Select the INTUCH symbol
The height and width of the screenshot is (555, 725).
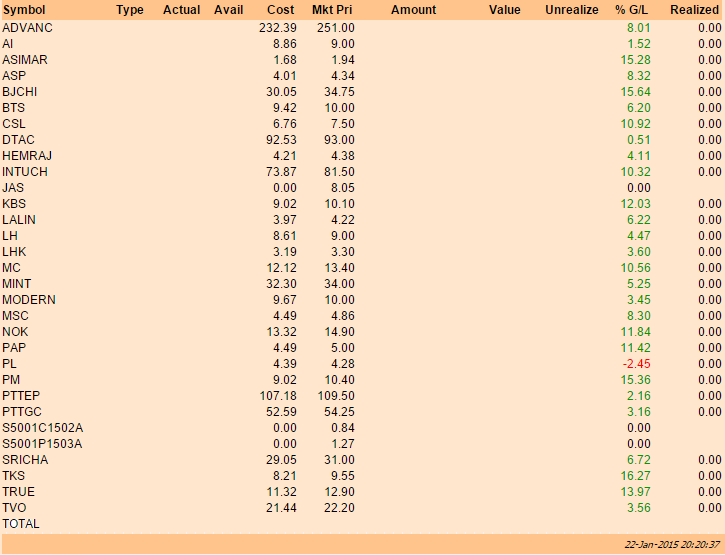[25, 172]
